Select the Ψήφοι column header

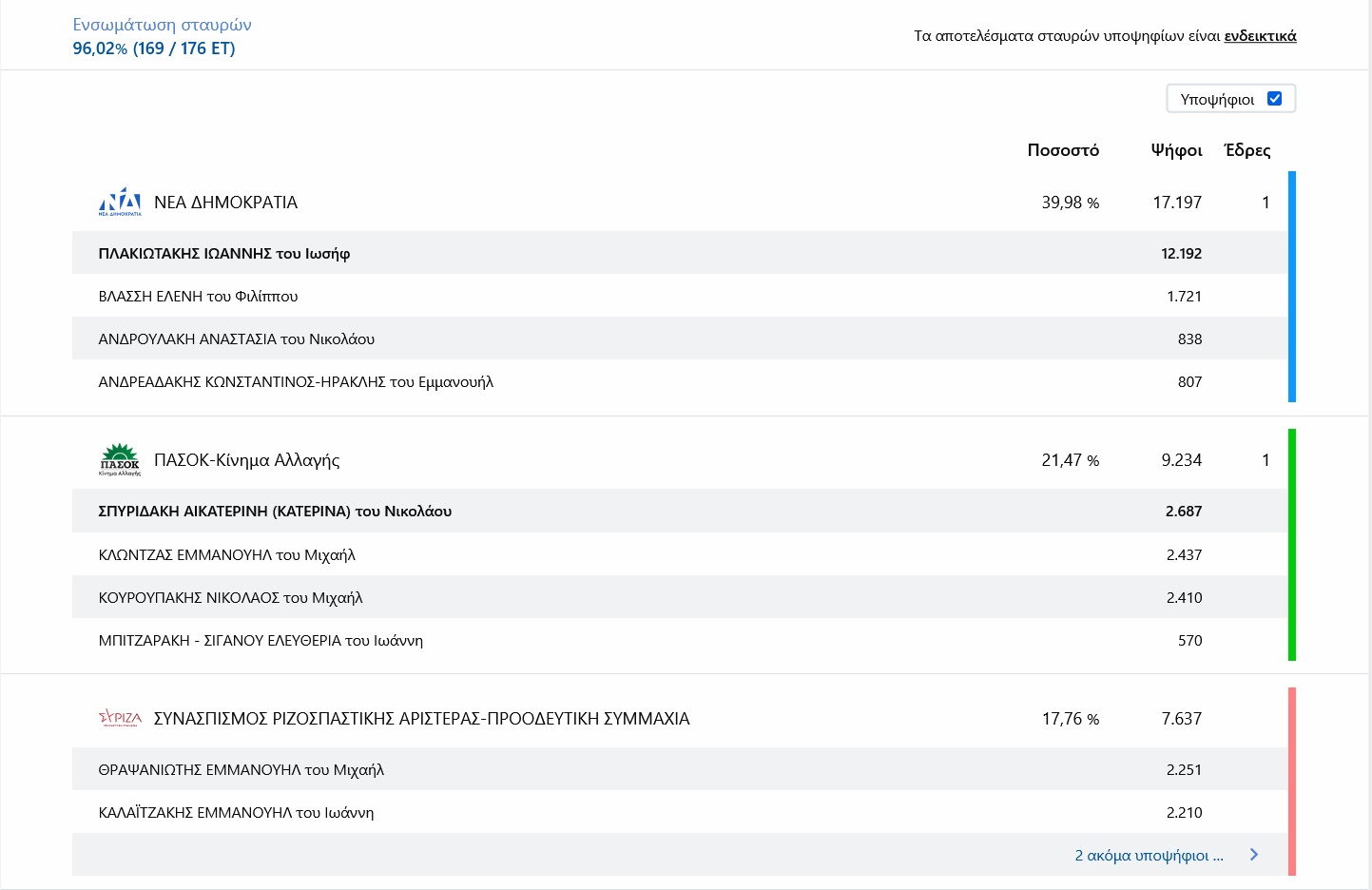pyautogui.click(x=1176, y=150)
